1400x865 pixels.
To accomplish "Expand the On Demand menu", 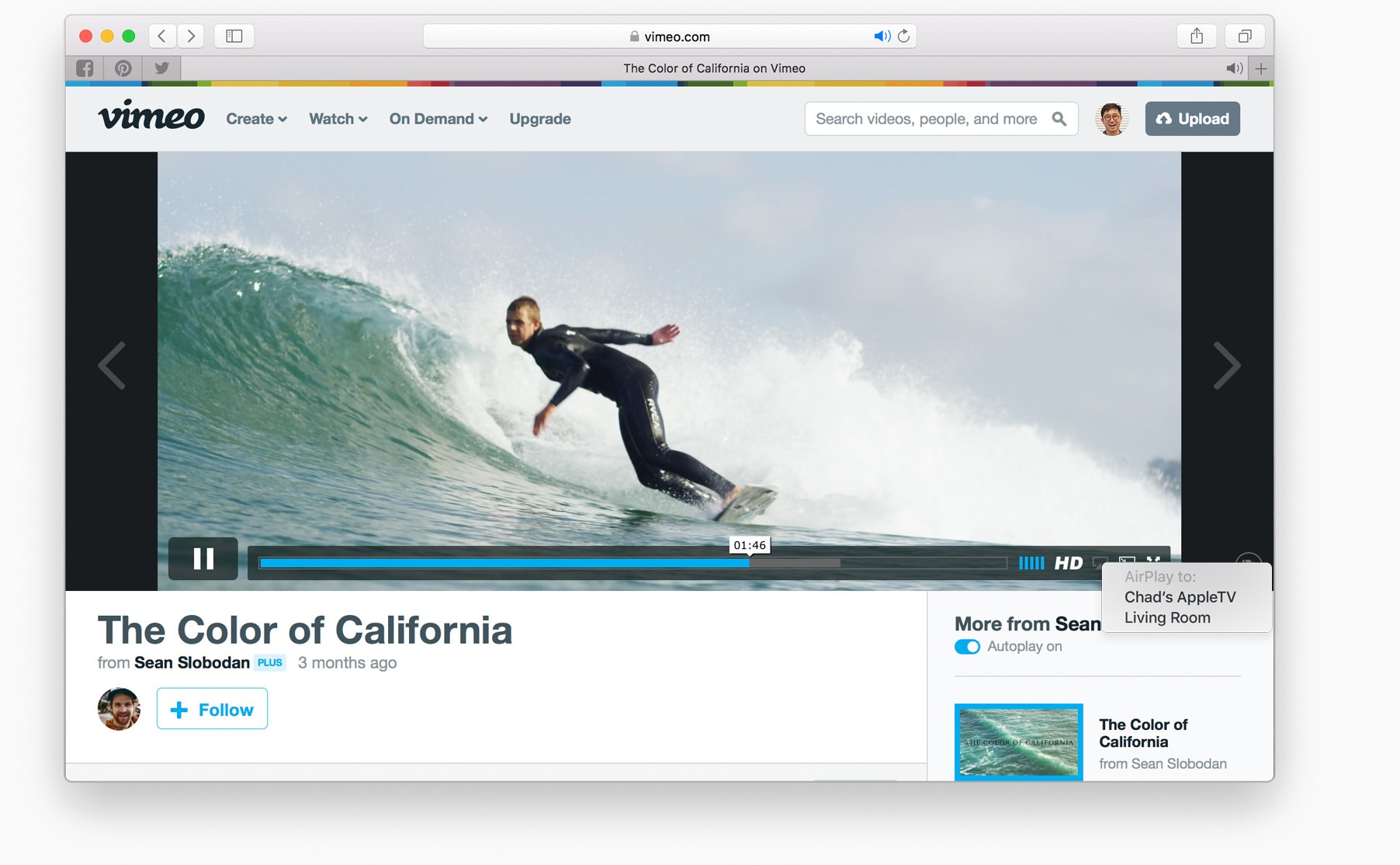I will point(438,119).
